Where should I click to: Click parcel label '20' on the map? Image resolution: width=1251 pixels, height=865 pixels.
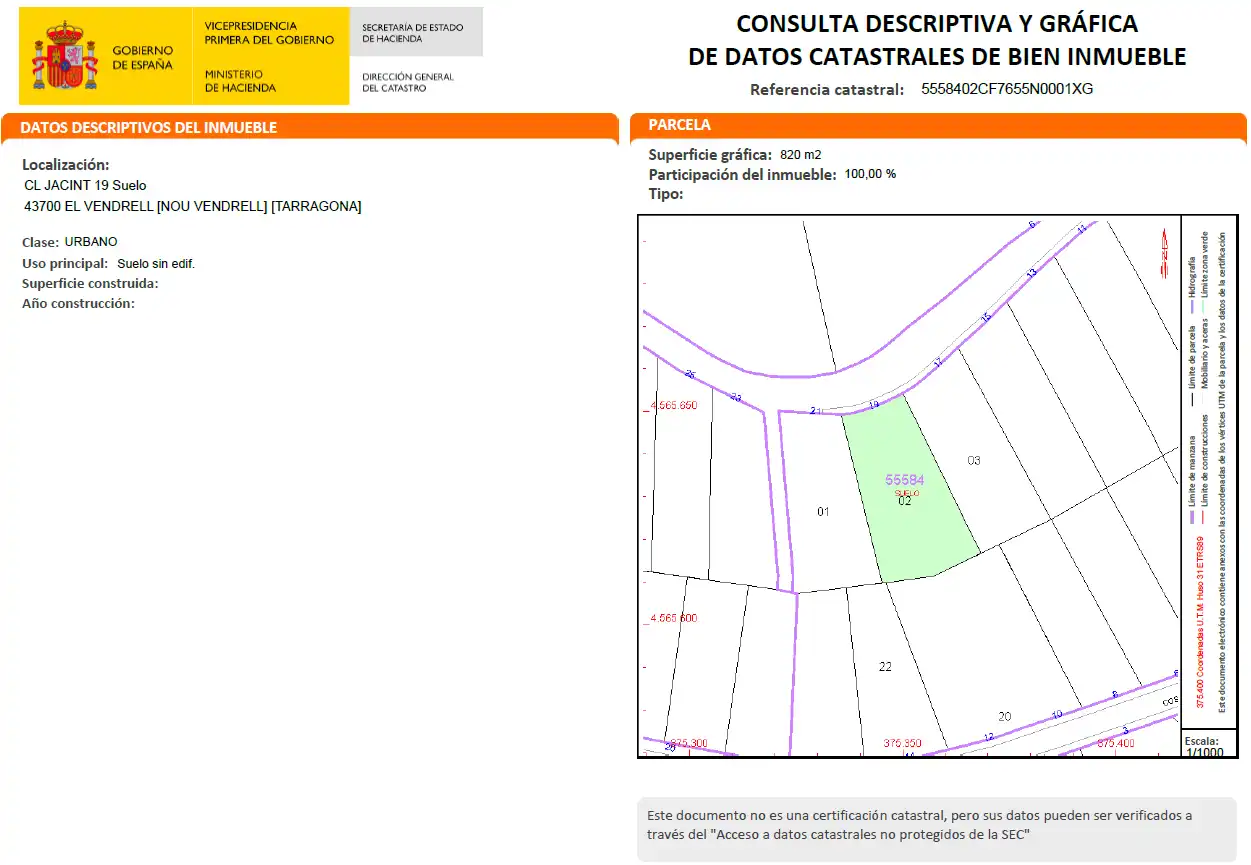[x=1004, y=717]
